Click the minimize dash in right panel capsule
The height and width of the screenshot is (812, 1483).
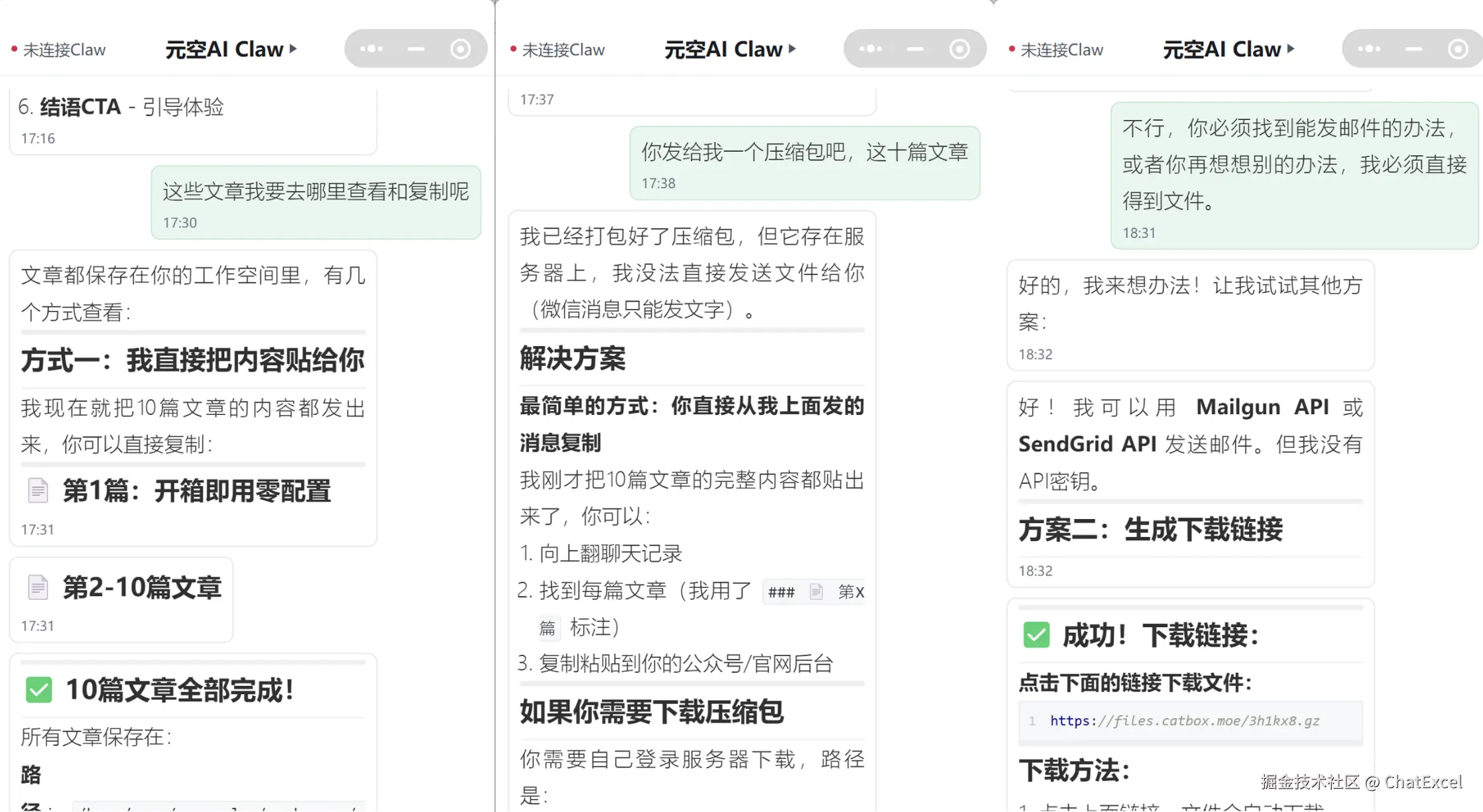coord(1413,48)
